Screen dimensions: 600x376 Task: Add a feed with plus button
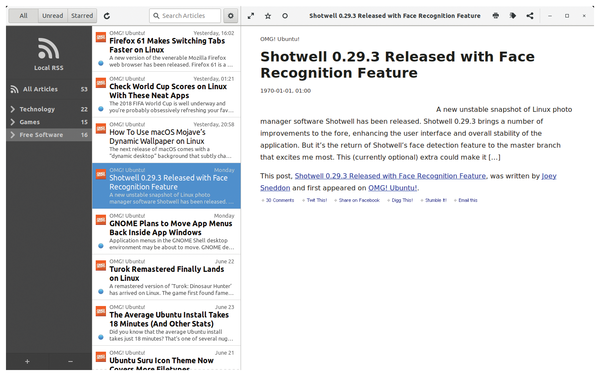point(27,361)
